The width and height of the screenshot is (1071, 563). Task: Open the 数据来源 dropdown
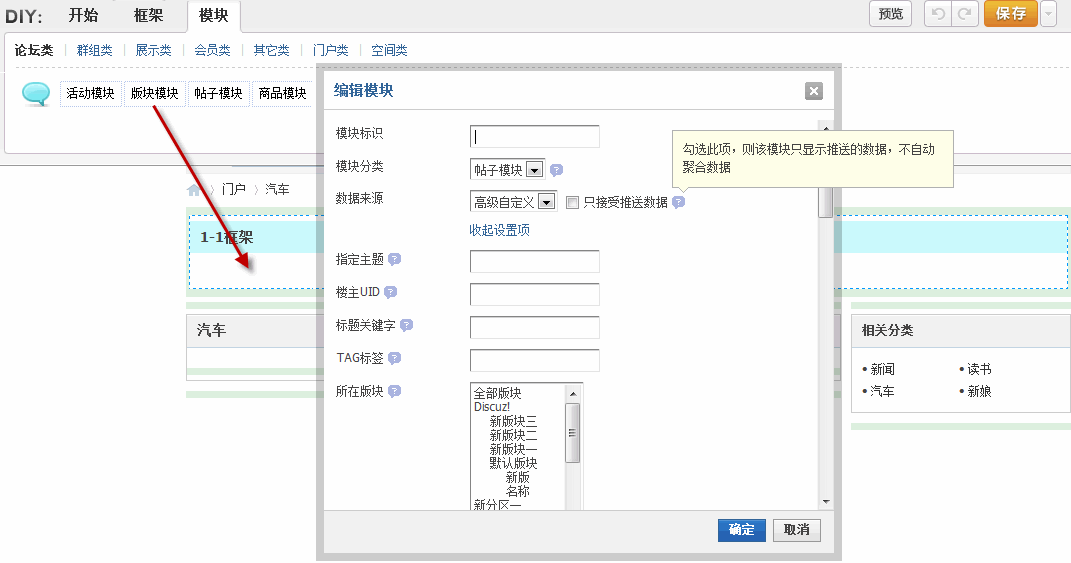click(546, 202)
